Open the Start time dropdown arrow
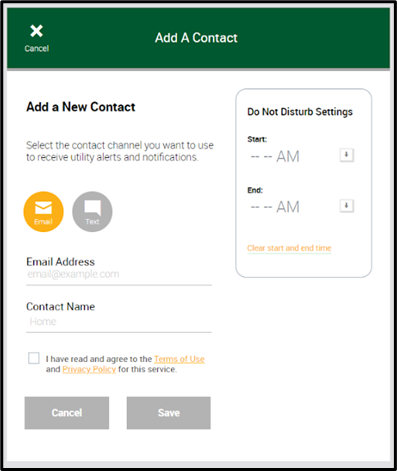Image resolution: width=397 pixels, height=471 pixels. pos(347,155)
